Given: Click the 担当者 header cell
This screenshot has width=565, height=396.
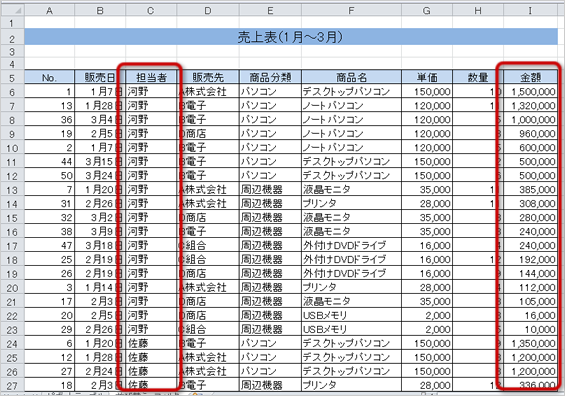Looking at the screenshot, I should click(151, 77).
